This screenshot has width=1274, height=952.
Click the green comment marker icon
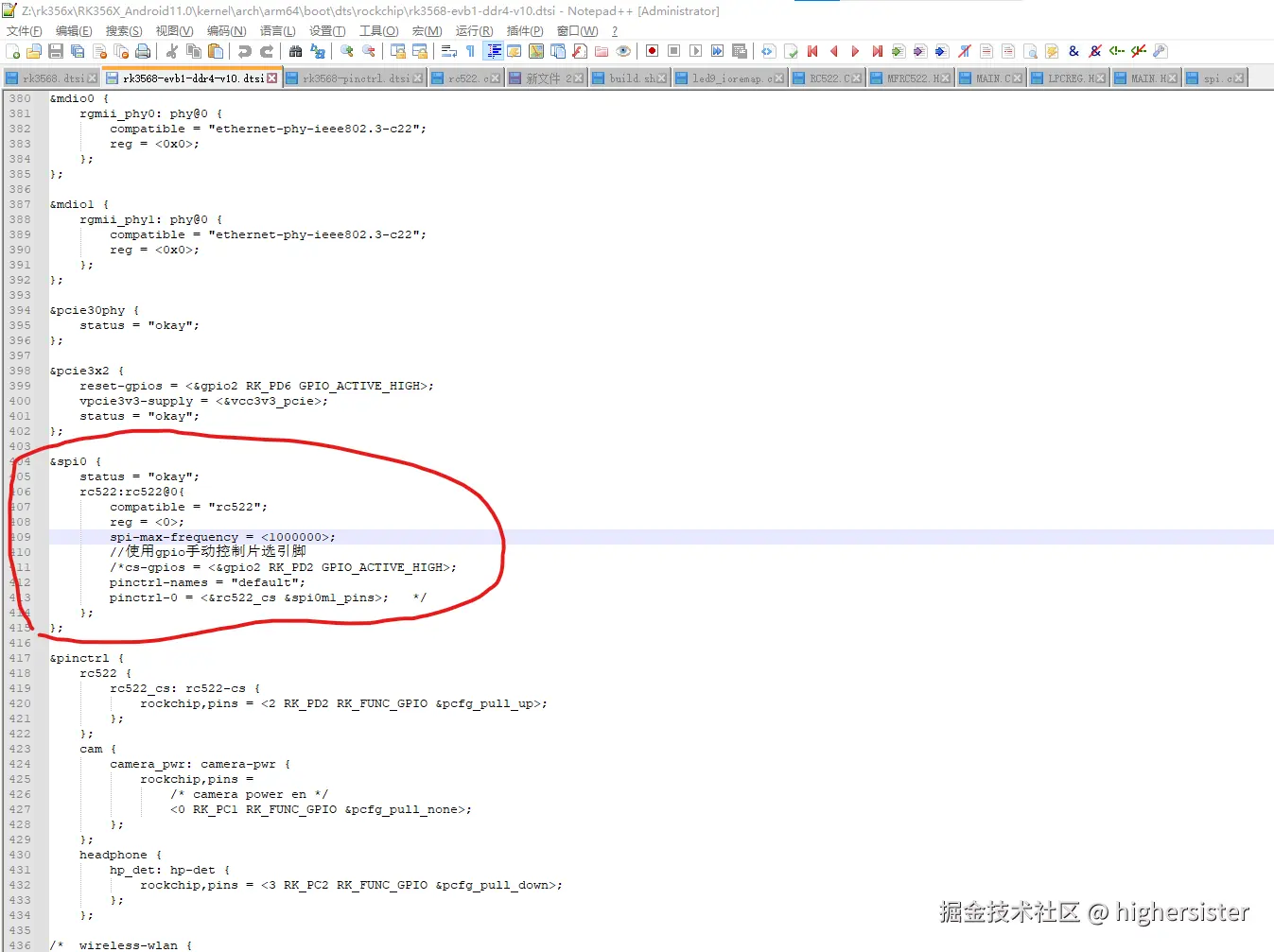(1117, 51)
